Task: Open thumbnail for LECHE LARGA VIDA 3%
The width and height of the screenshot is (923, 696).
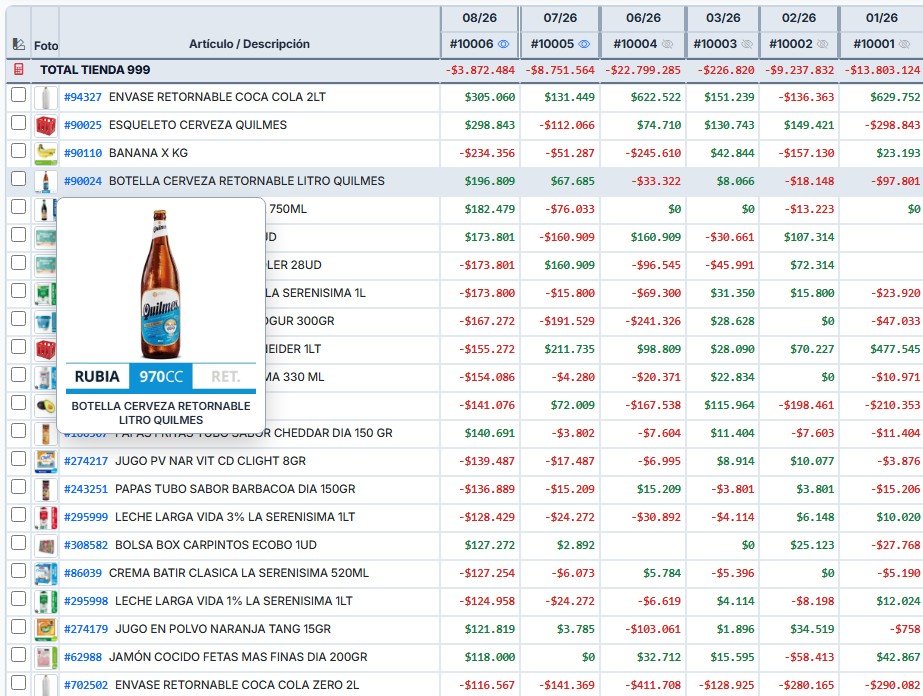Action: [x=45, y=518]
